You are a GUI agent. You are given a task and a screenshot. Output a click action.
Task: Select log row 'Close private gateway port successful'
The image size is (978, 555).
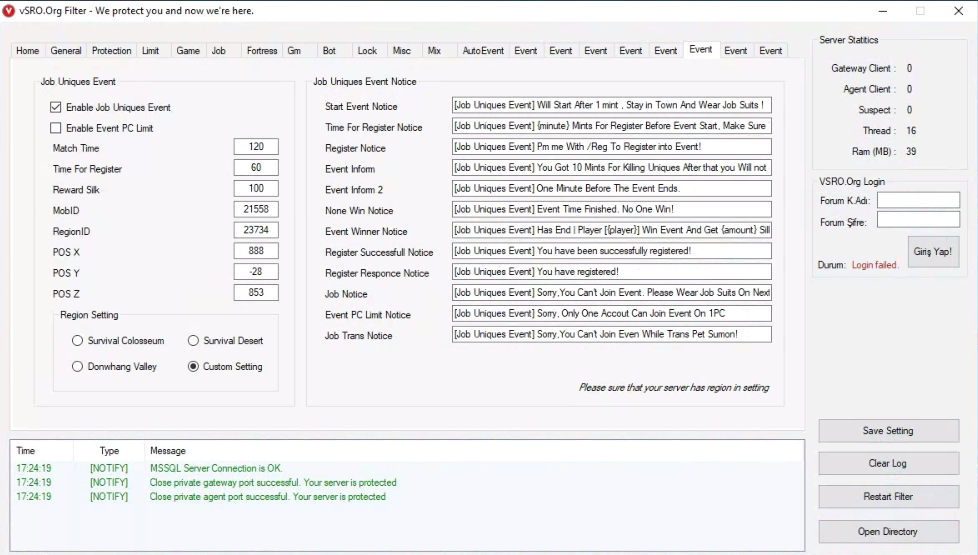click(407, 483)
